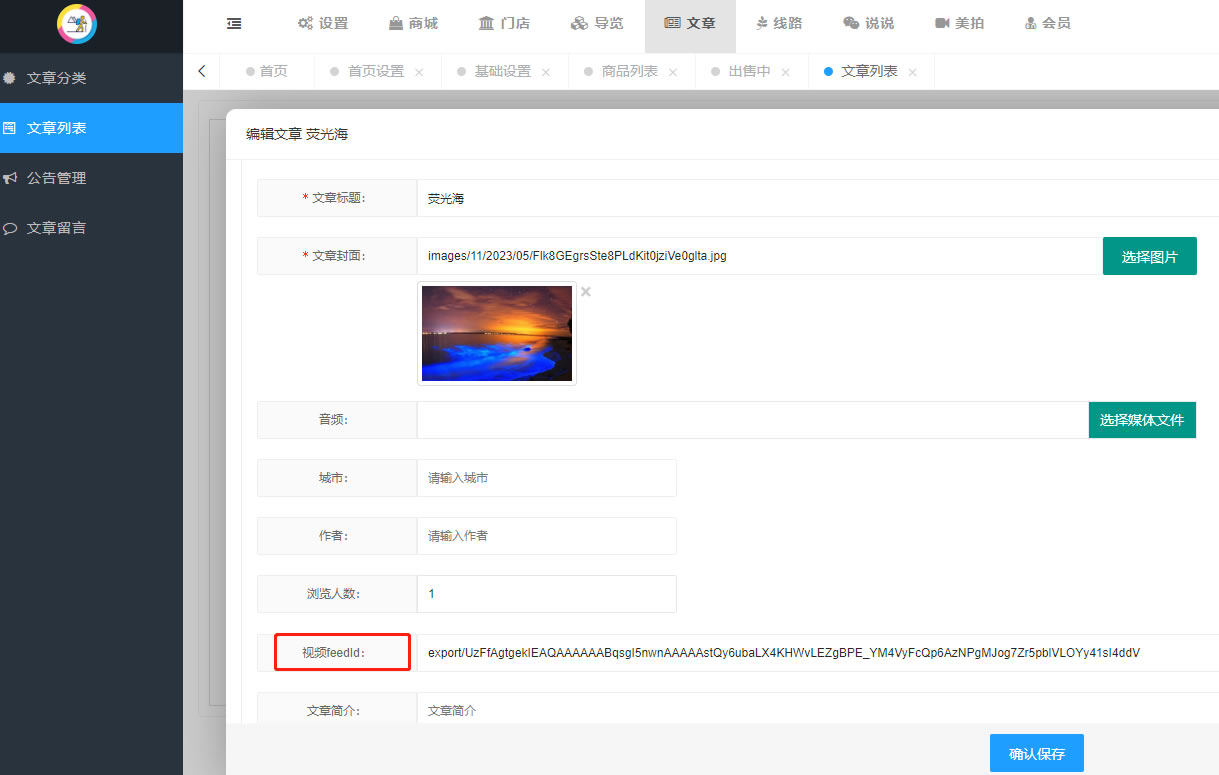Click the 音频 input field
The height and width of the screenshot is (775, 1219).
tap(753, 420)
